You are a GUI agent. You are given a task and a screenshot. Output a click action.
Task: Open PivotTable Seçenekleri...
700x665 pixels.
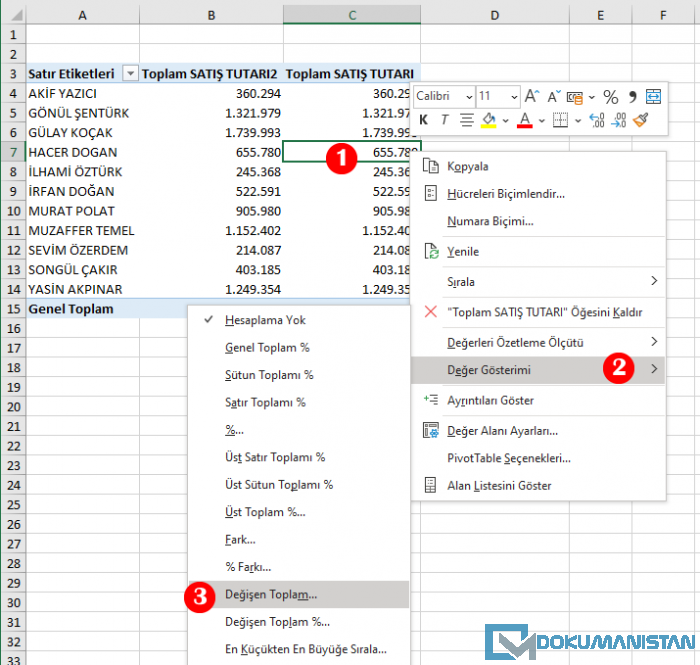(x=509, y=458)
